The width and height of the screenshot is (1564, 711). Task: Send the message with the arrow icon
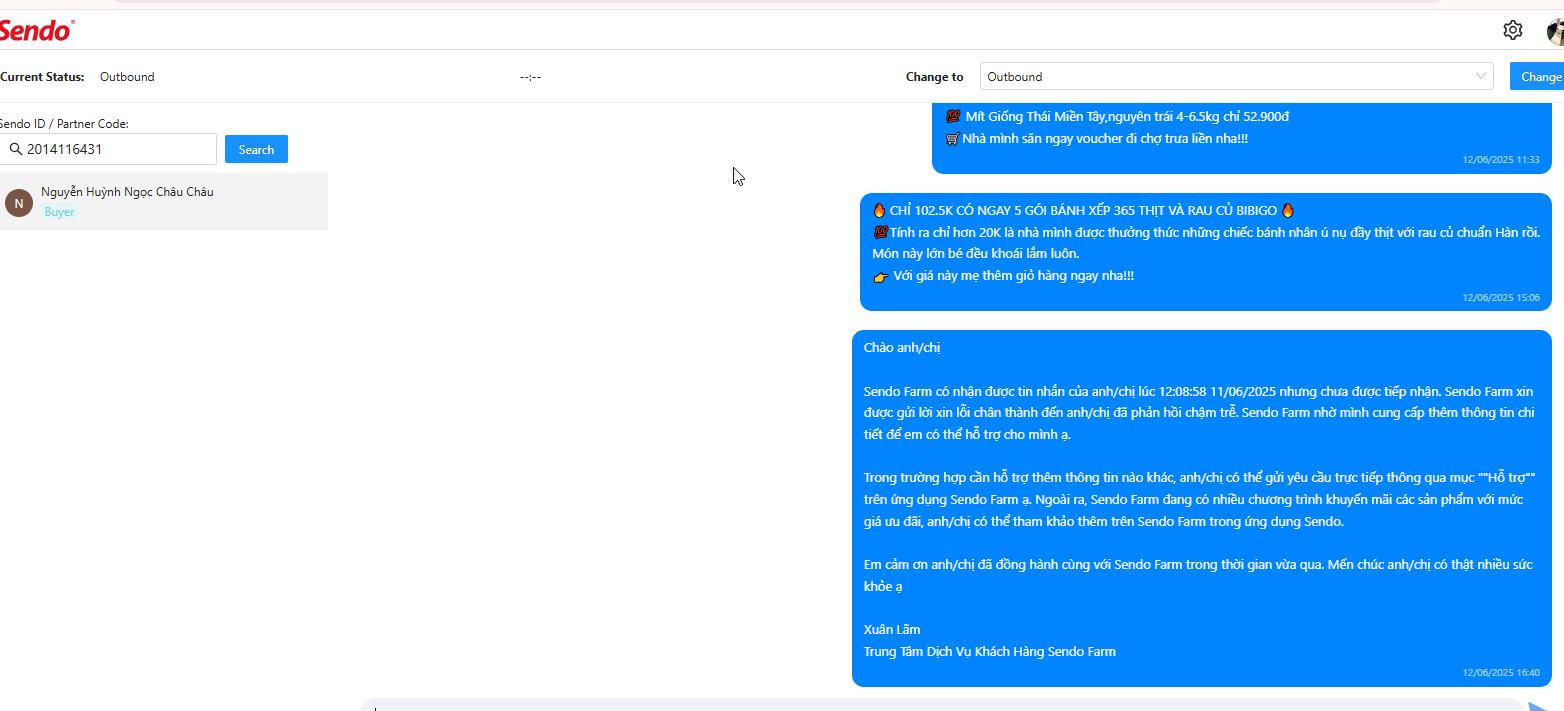tap(1540, 705)
